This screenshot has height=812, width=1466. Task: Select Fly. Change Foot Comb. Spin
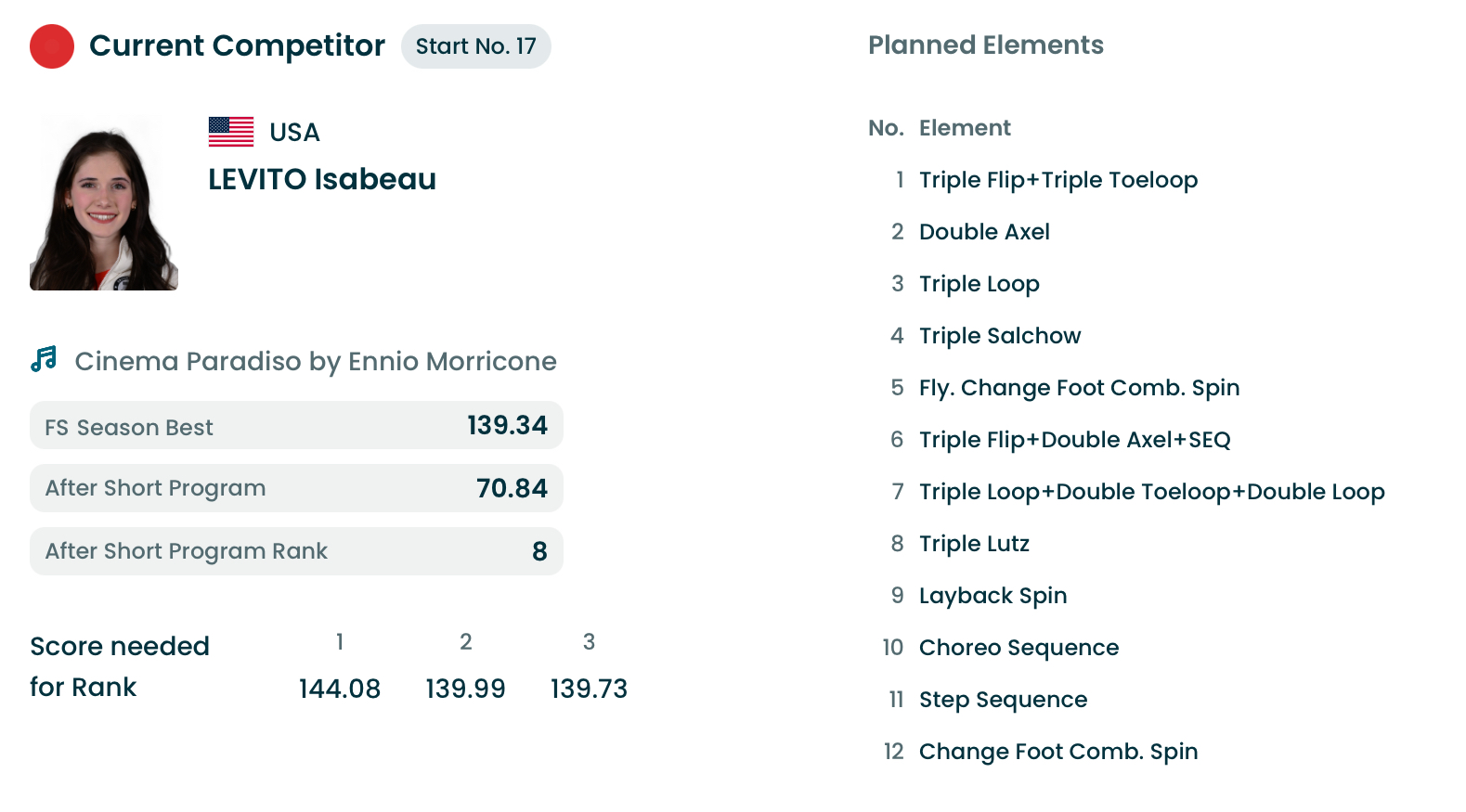[x=1080, y=388]
